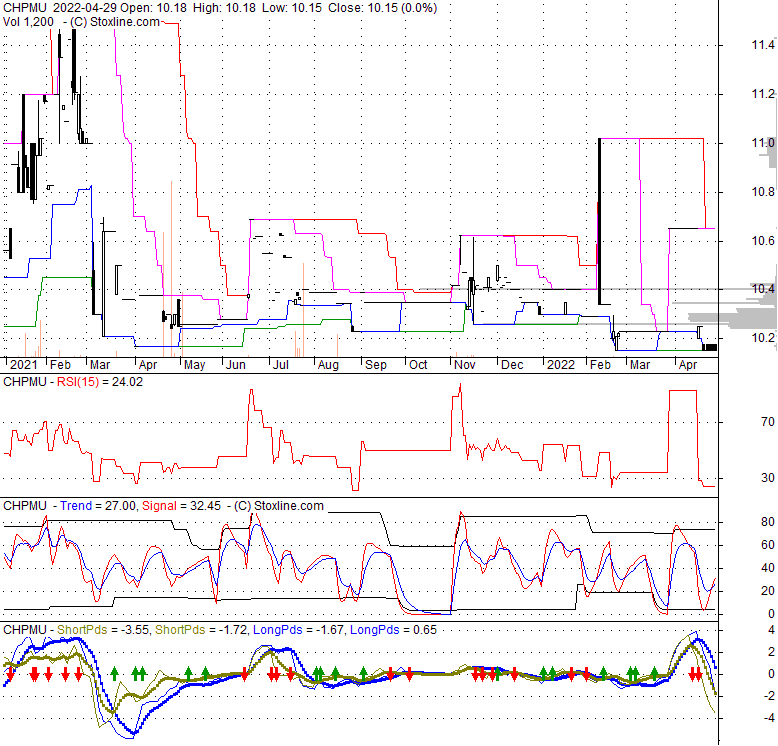Click the ShortPds = -1.72 legend text
This screenshot has height=746, width=778.
201,629
